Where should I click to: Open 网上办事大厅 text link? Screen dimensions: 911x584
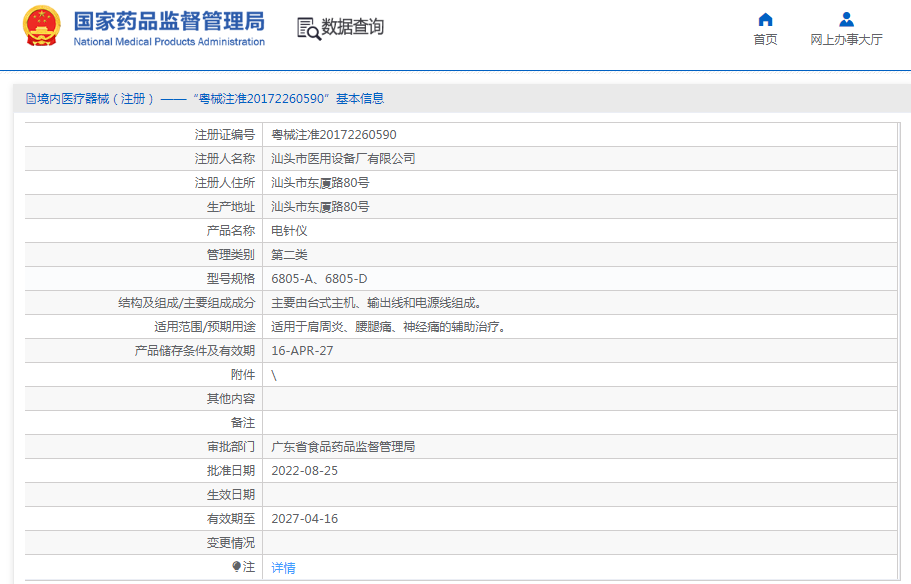click(x=846, y=40)
